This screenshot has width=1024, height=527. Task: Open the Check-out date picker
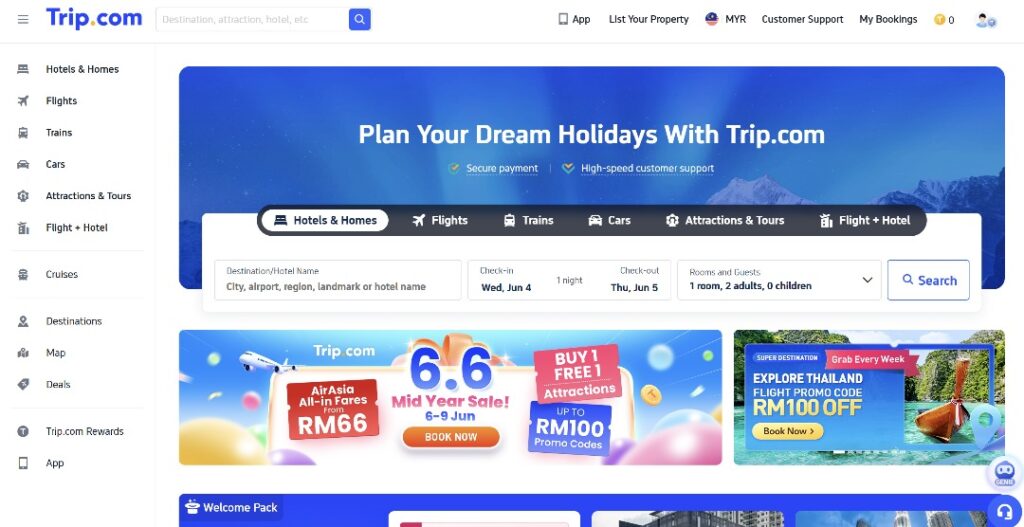(635, 280)
